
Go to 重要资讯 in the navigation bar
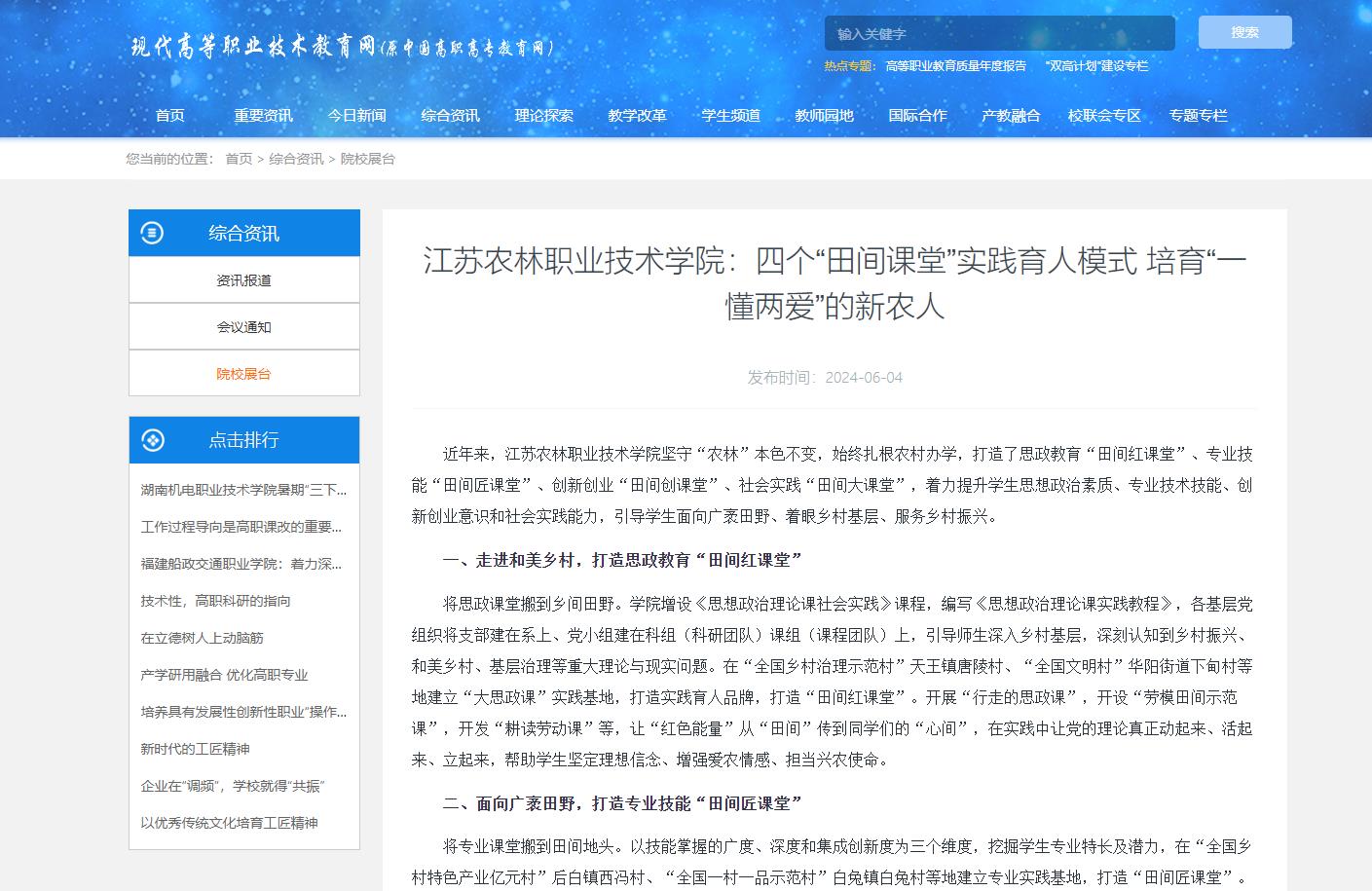point(263,115)
